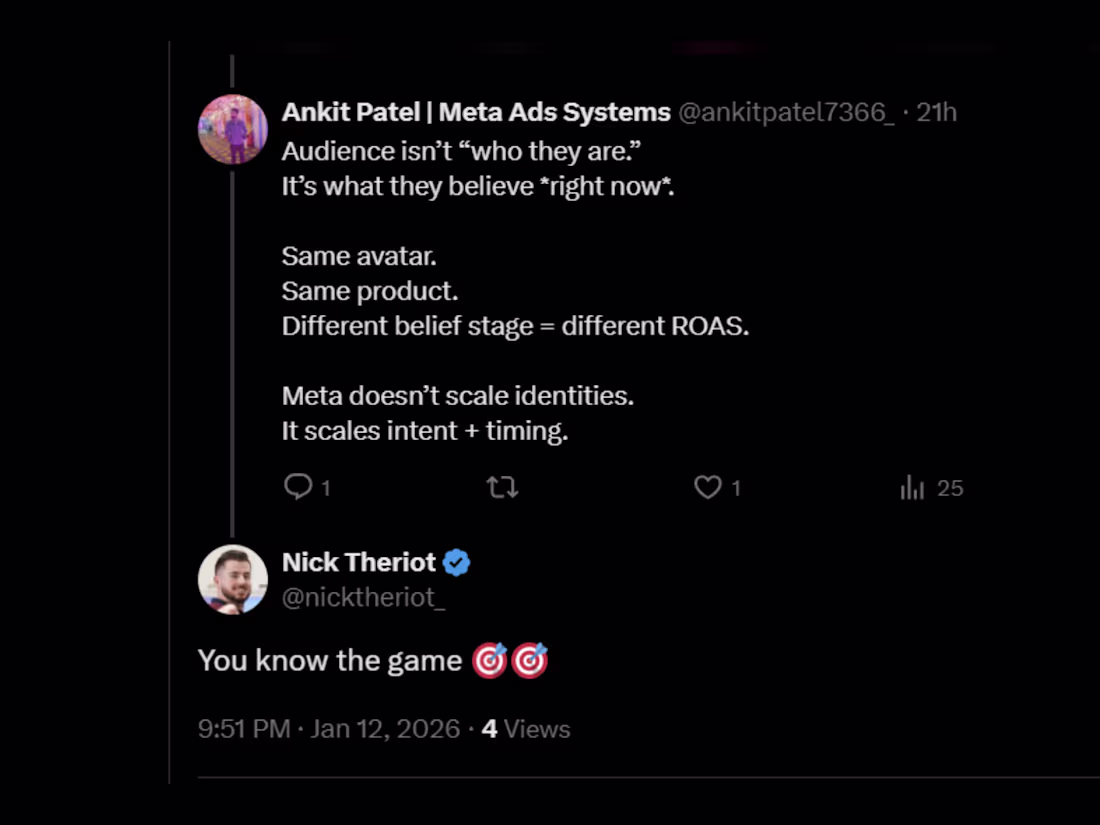The image size is (1100, 825).
Task: Open Nick Theriot's profile picture
Action: point(233,580)
